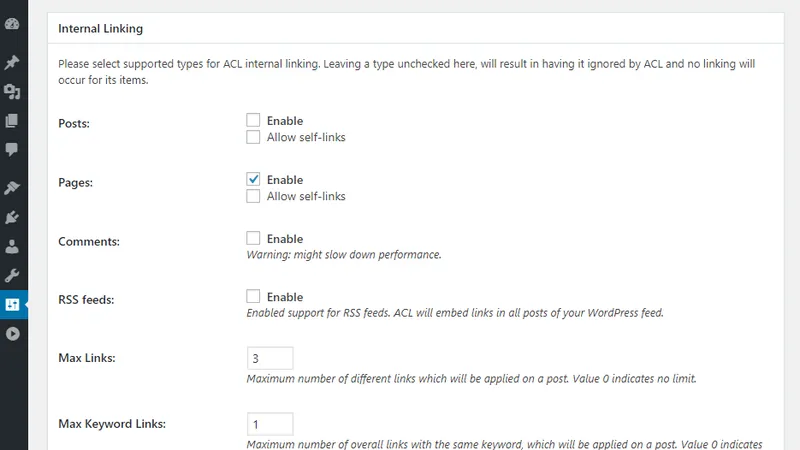800x450 pixels.
Task: Focus the Max Keyword Links field
Action: click(x=270, y=424)
